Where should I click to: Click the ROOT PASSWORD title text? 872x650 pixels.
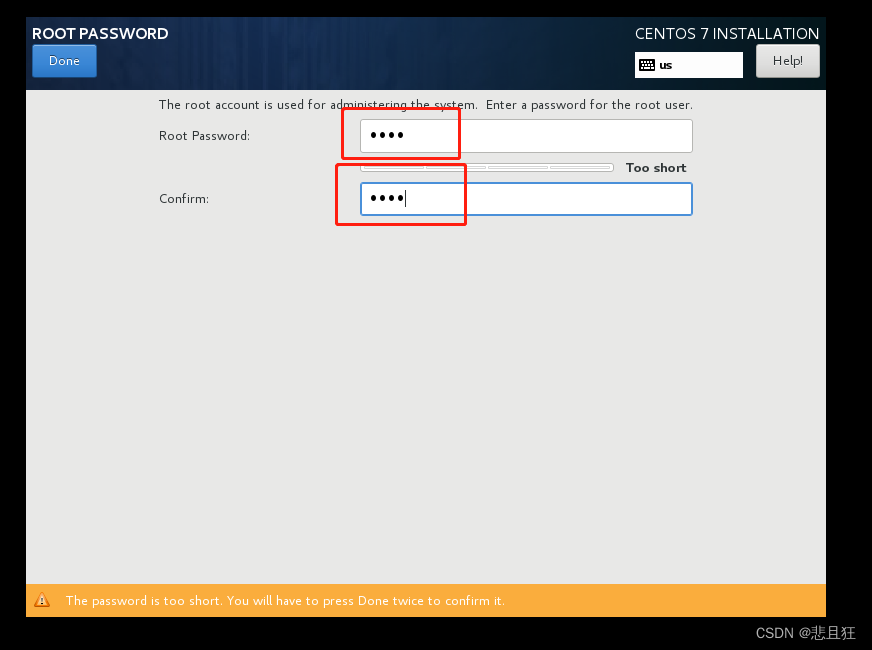click(100, 33)
